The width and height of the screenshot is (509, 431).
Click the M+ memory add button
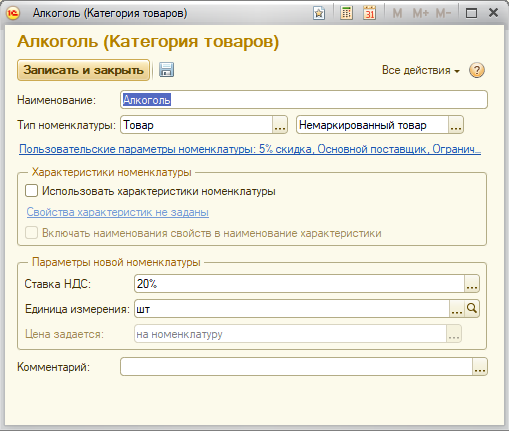[420, 13]
